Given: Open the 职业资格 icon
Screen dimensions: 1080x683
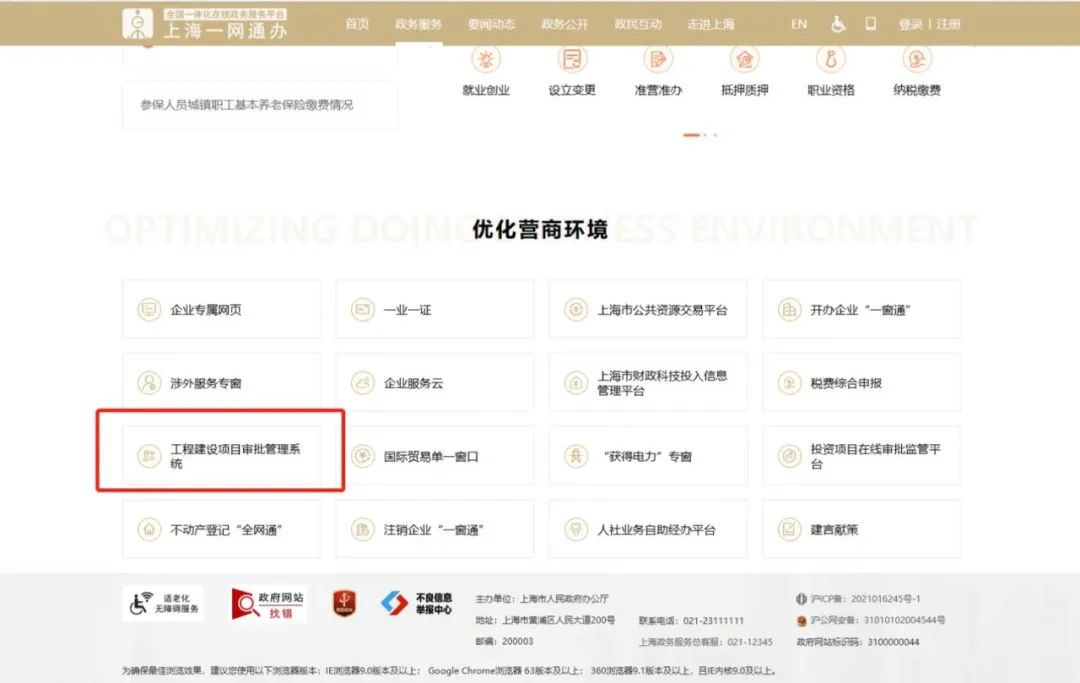Looking at the screenshot, I should 830,60.
